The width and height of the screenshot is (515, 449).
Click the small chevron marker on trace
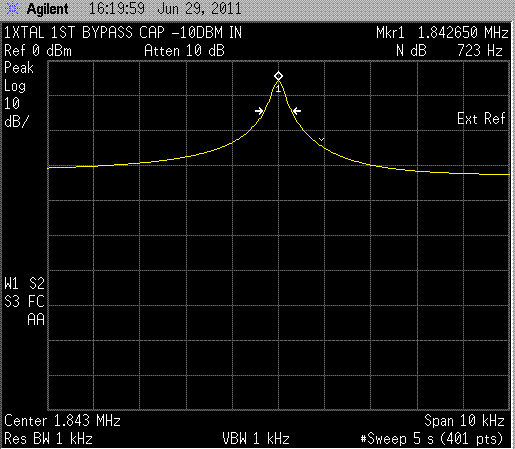point(321,139)
